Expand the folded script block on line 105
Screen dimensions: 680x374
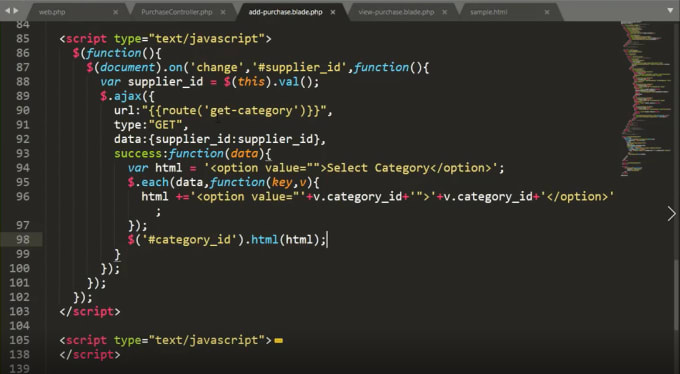(278, 341)
